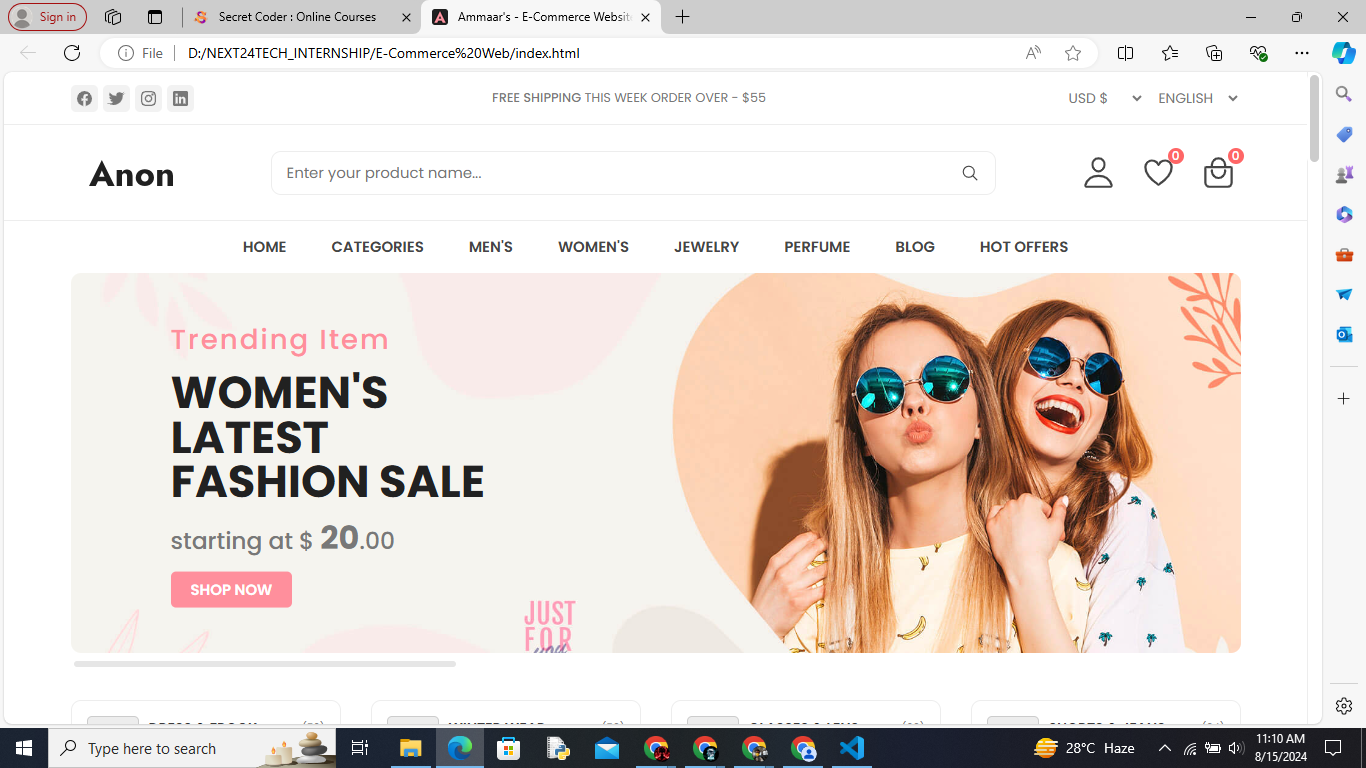Open the Collections icon
The height and width of the screenshot is (768, 1366).
1214,53
